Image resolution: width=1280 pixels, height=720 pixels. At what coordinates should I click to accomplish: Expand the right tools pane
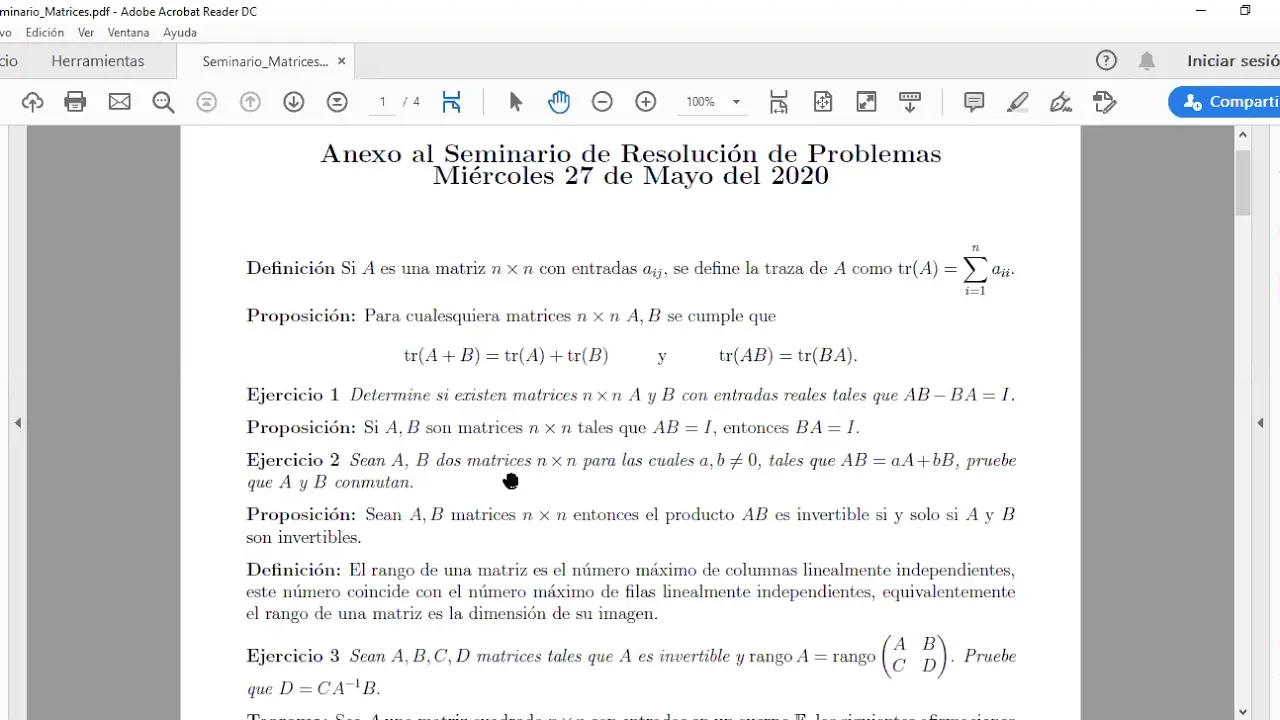point(1260,423)
